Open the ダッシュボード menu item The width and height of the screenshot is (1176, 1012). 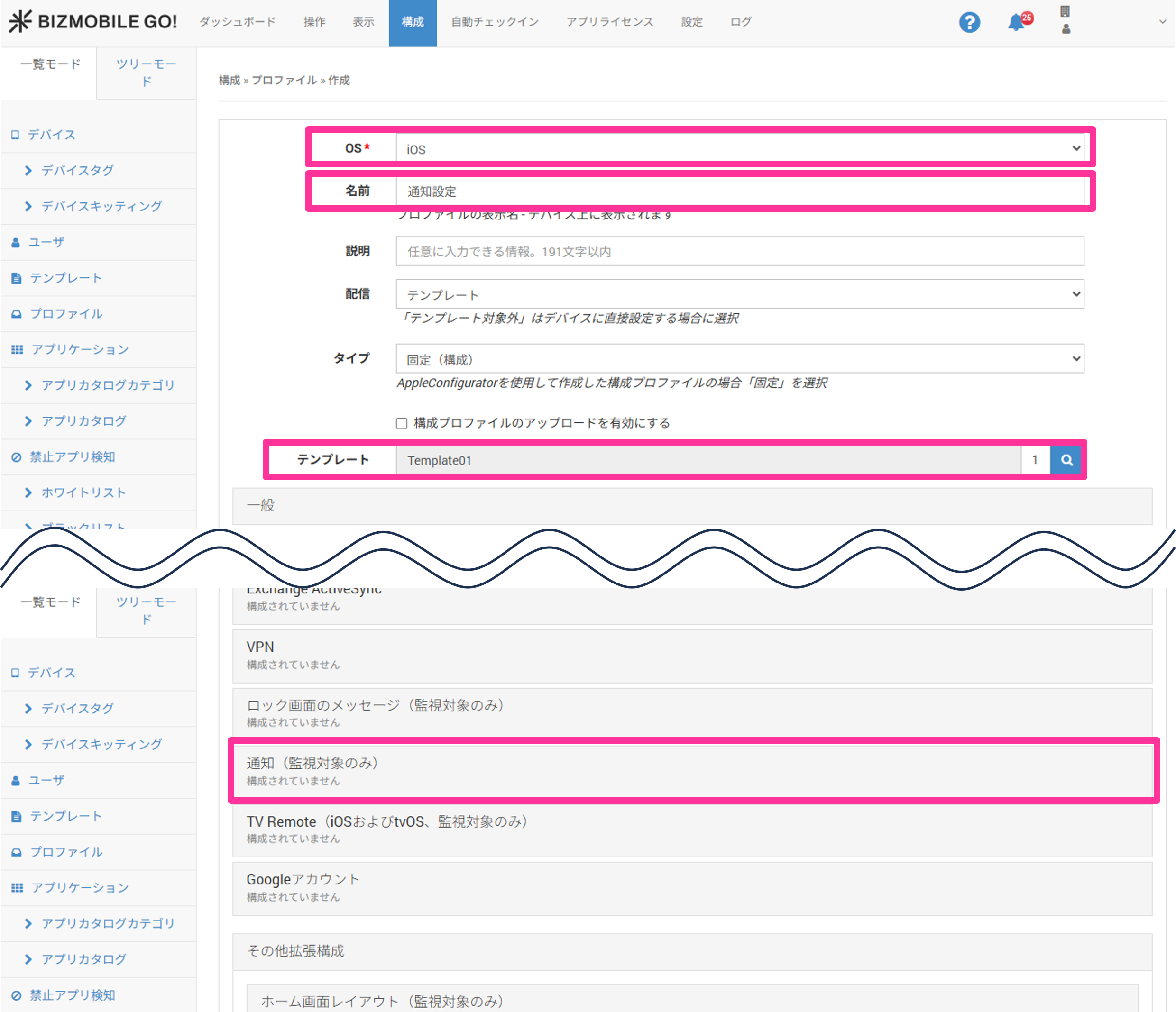[x=237, y=22]
